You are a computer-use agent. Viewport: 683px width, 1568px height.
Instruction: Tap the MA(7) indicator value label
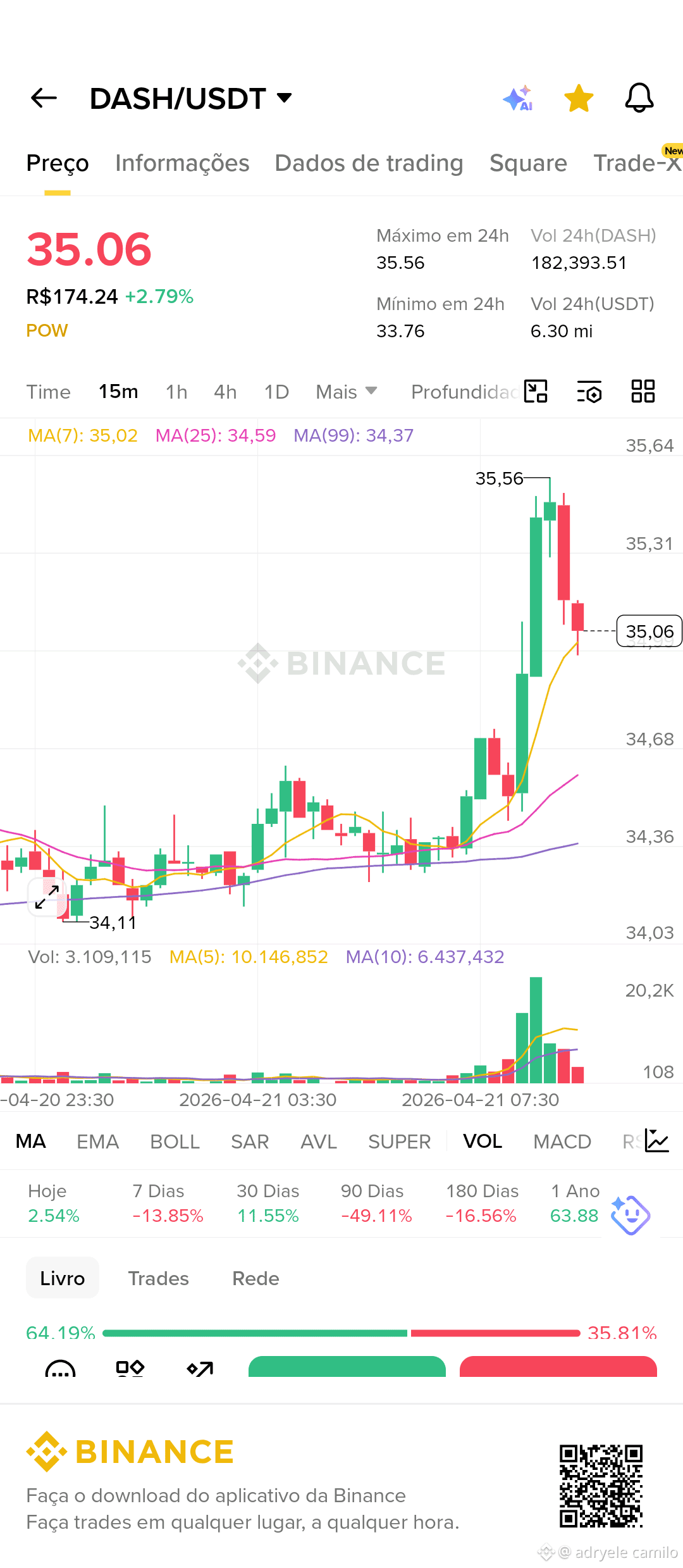(x=83, y=435)
